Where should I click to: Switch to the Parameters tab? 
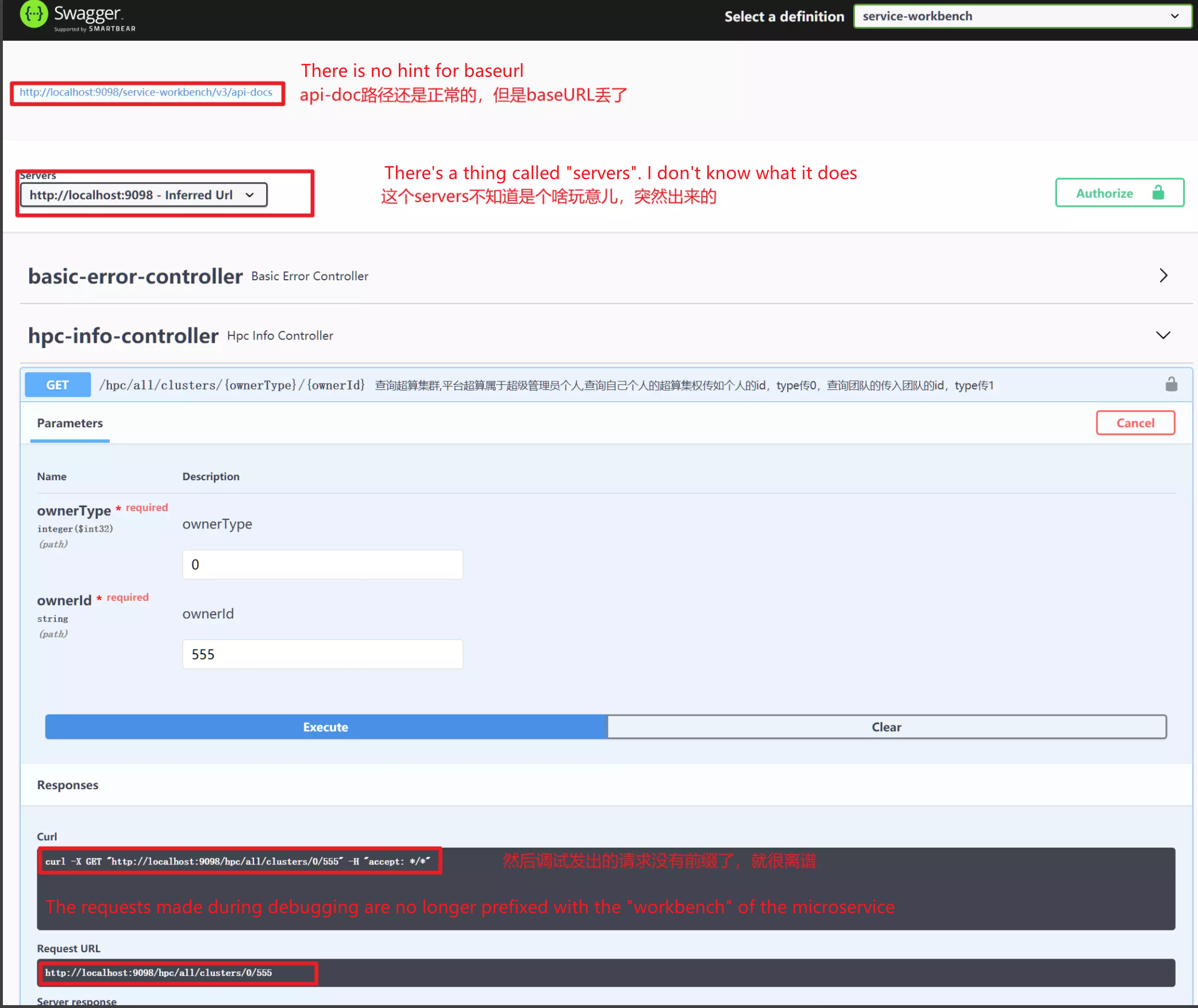coord(70,423)
